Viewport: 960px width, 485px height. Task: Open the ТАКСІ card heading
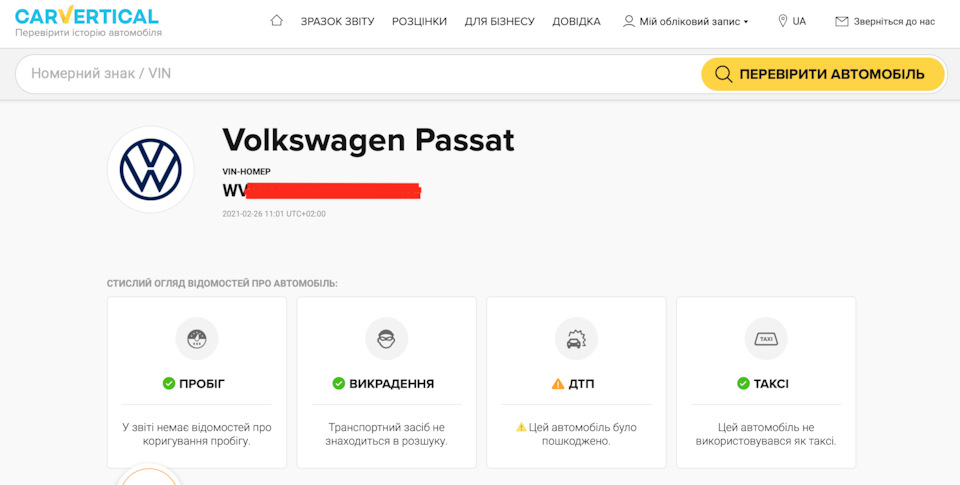[771, 384]
